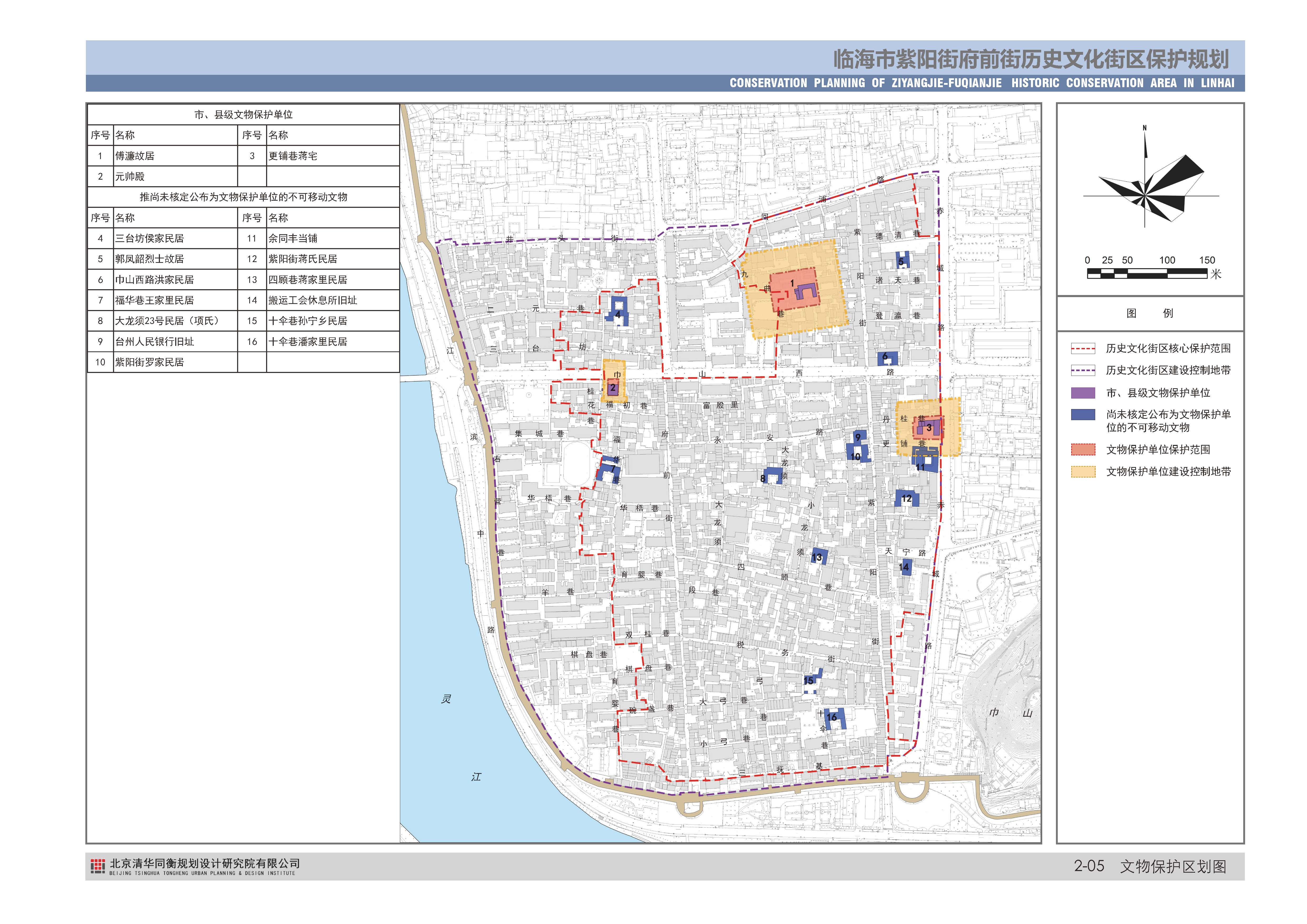Click the sheet label 2-05 文物保护区划图
Image resolution: width=1307 pixels, height=924 pixels.
1150,866
